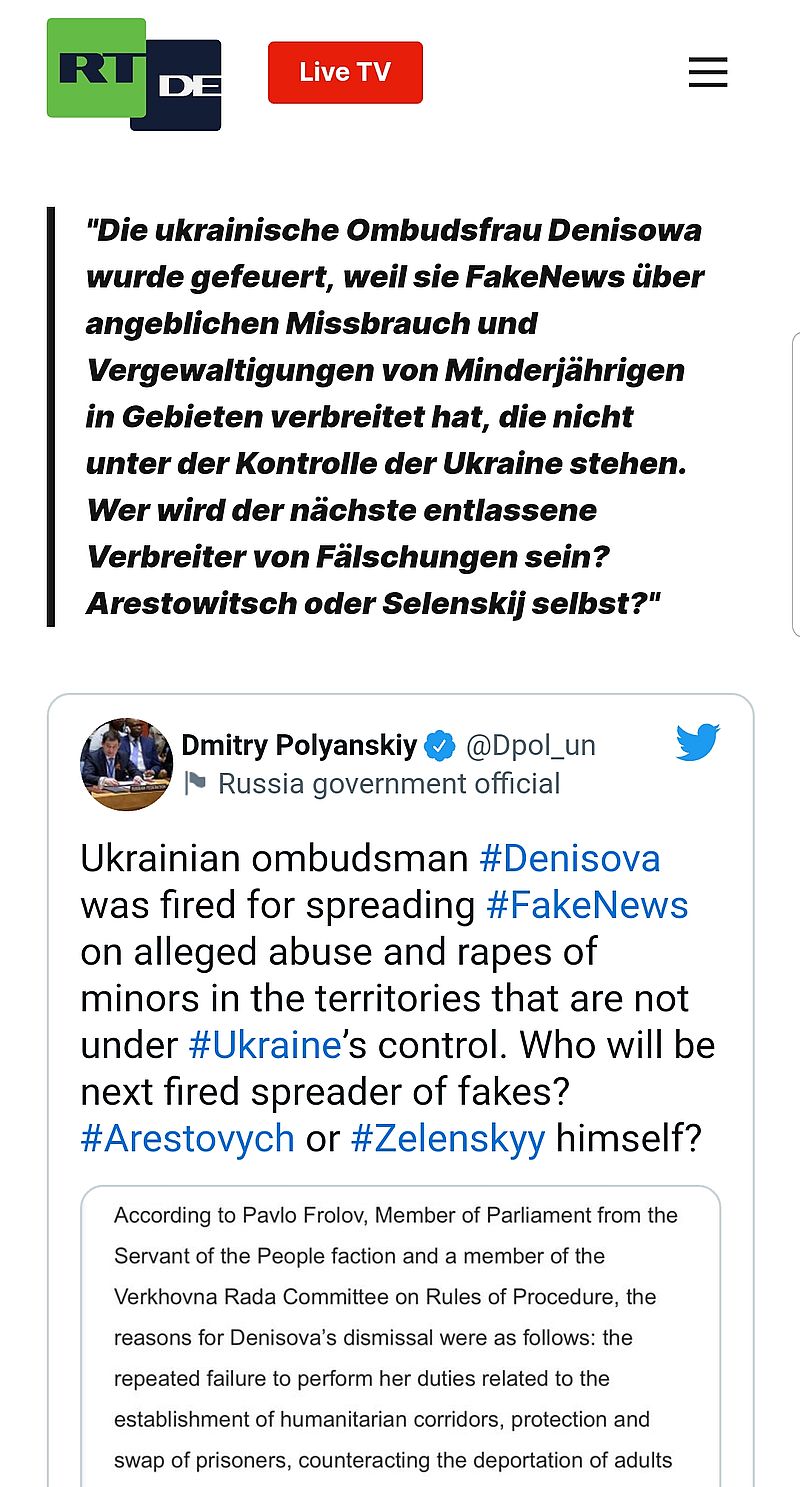The image size is (800, 1487).
Task: Click the Twitter bird icon
Action: [x=697, y=743]
